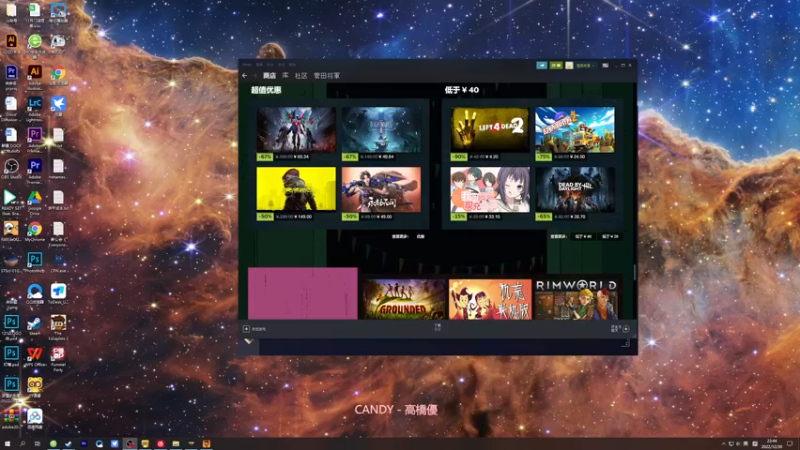Open the ToDesk desktop shortcut
Viewport: 800px width, 450px height.
58,294
